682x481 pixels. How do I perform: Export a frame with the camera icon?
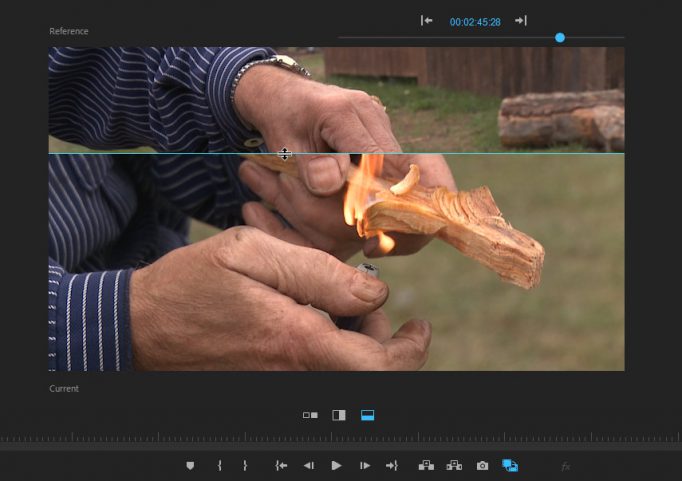click(482, 466)
